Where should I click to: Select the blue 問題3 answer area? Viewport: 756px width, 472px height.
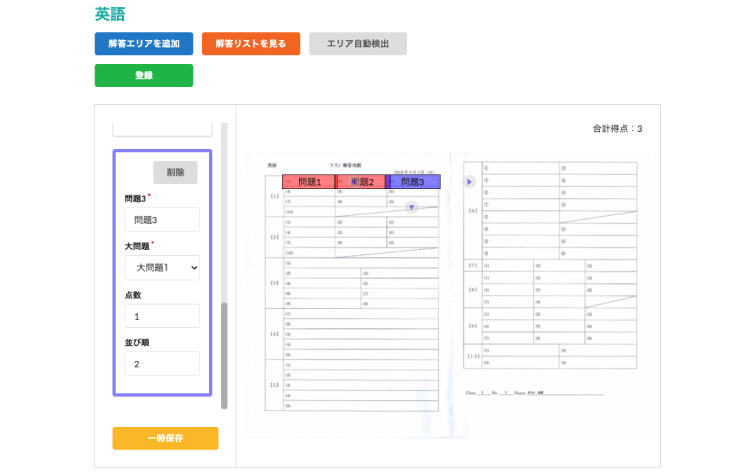pyautogui.click(x=413, y=182)
